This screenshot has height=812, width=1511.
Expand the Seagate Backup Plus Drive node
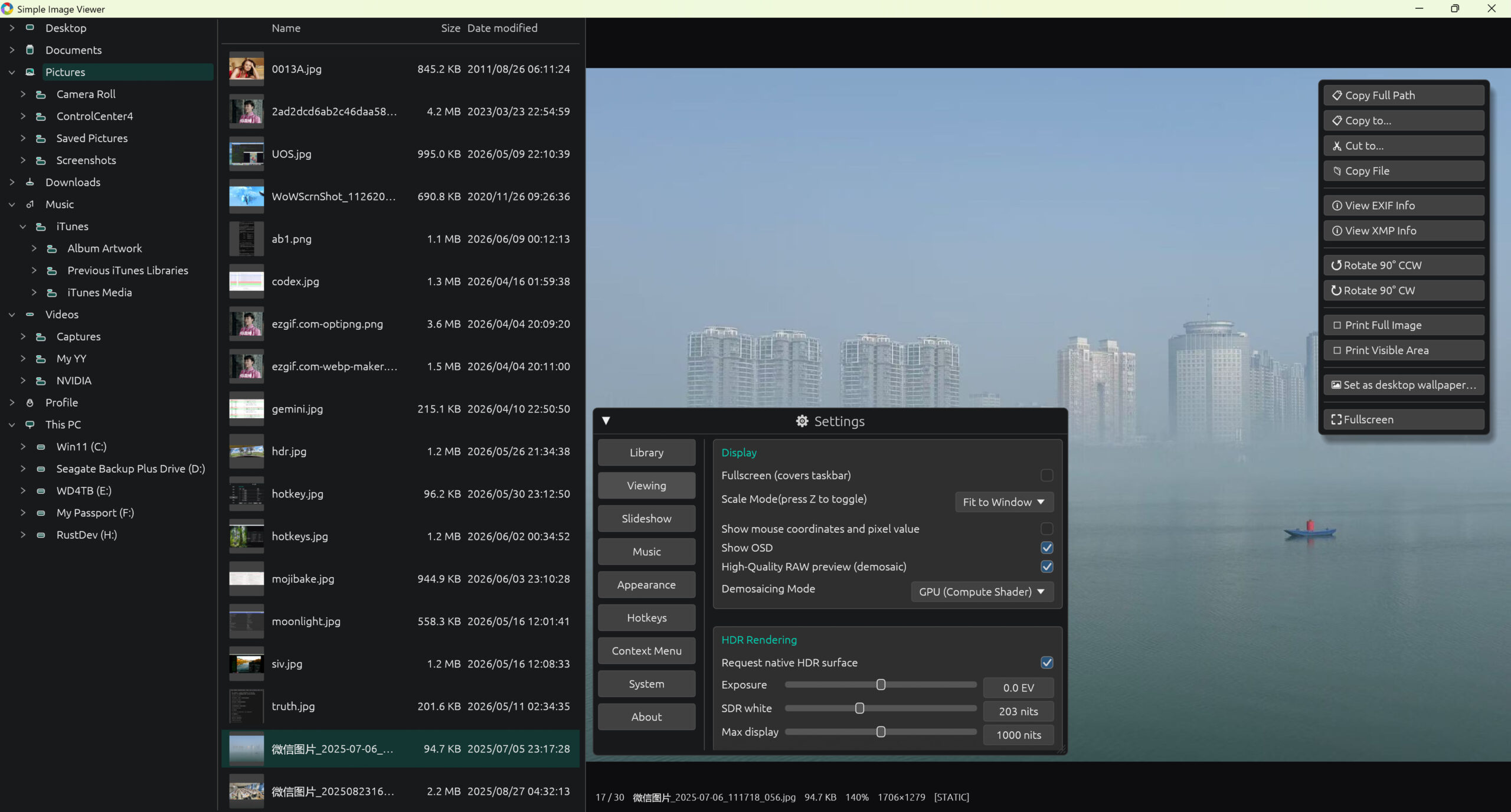[x=23, y=469]
